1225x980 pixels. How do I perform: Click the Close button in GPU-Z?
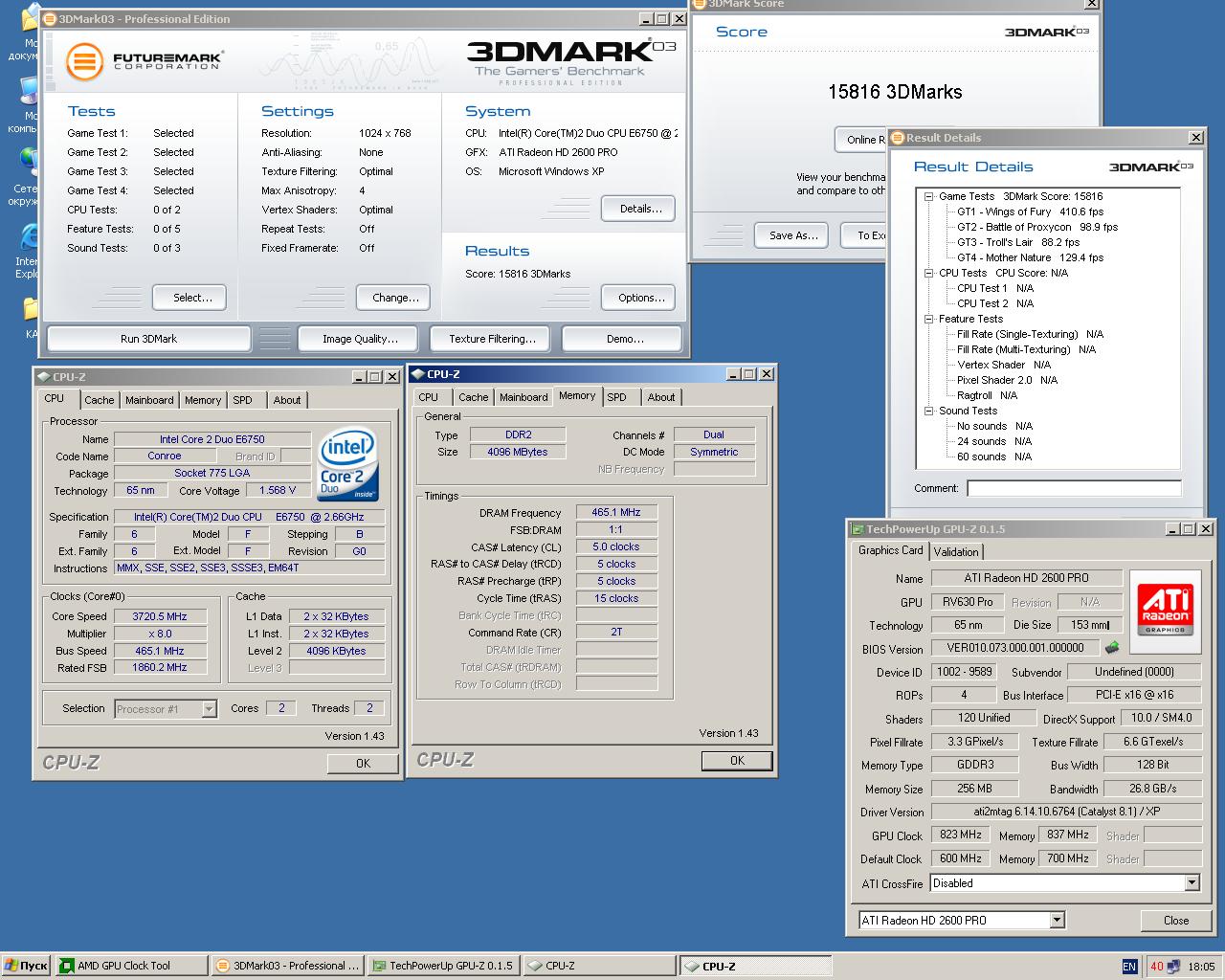(x=1176, y=921)
